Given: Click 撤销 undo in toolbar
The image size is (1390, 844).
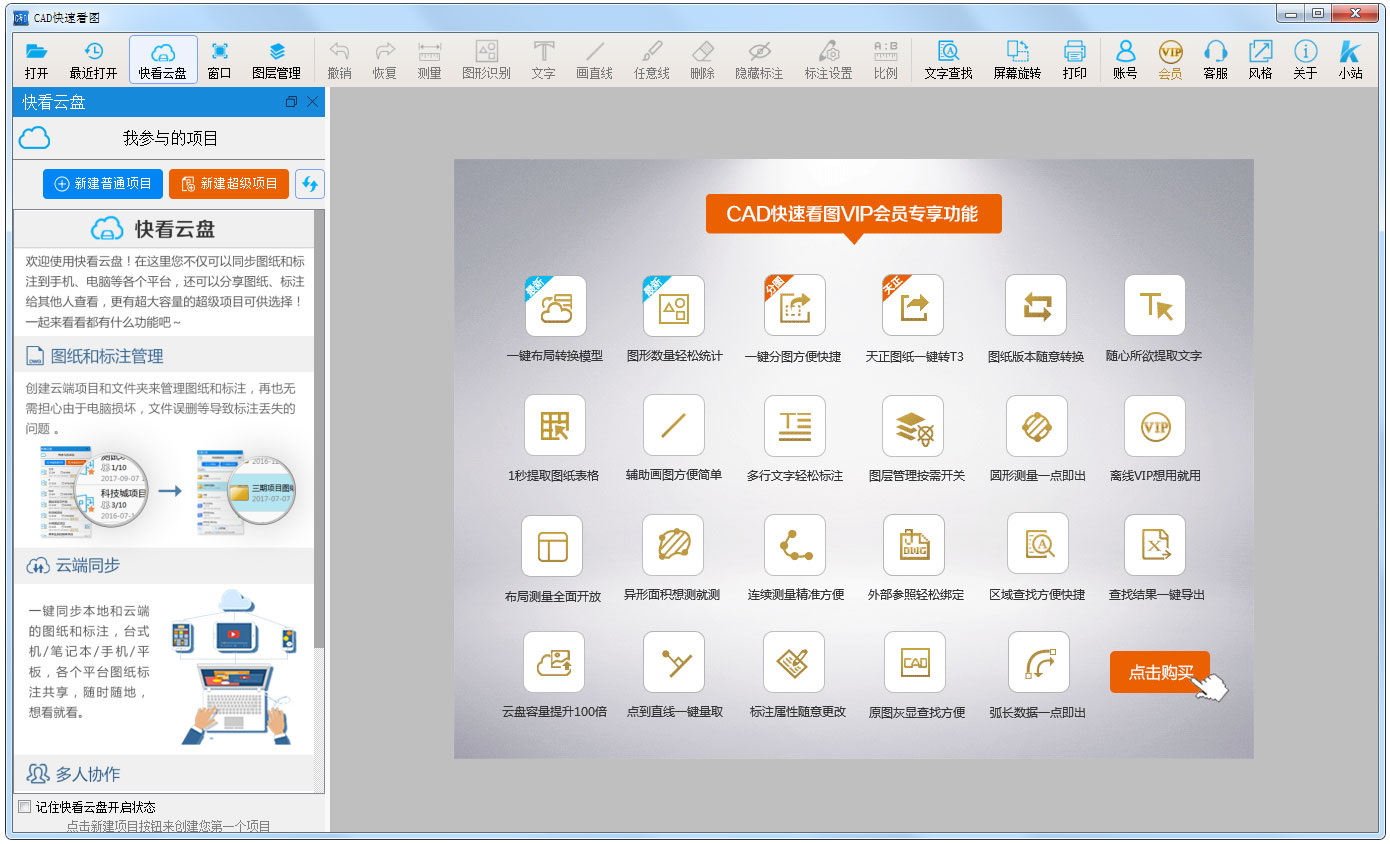Looking at the screenshot, I should (x=340, y=61).
